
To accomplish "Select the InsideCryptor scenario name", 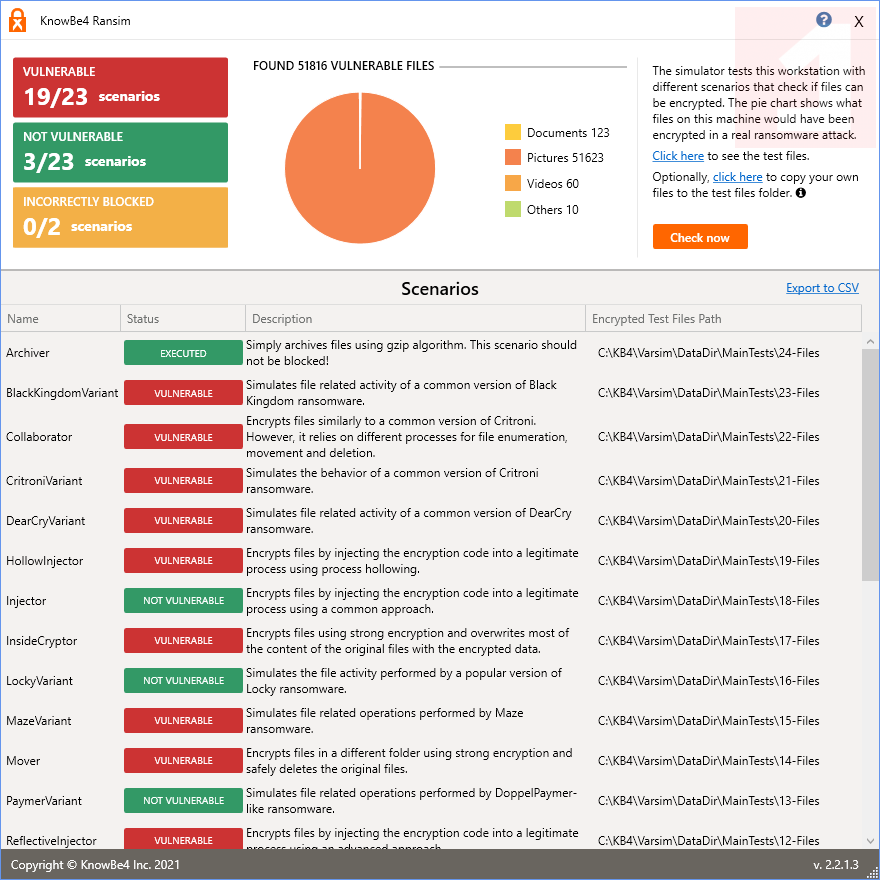I will click(x=41, y=641).
